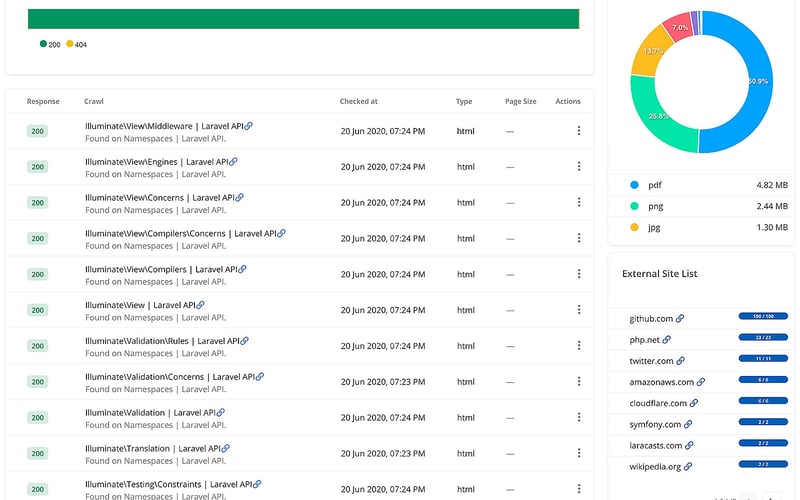The image size is (800, 500).
Task: Open the link icon beside Illuminate\View\Compilers\Concerns
Action: point(281,233)
